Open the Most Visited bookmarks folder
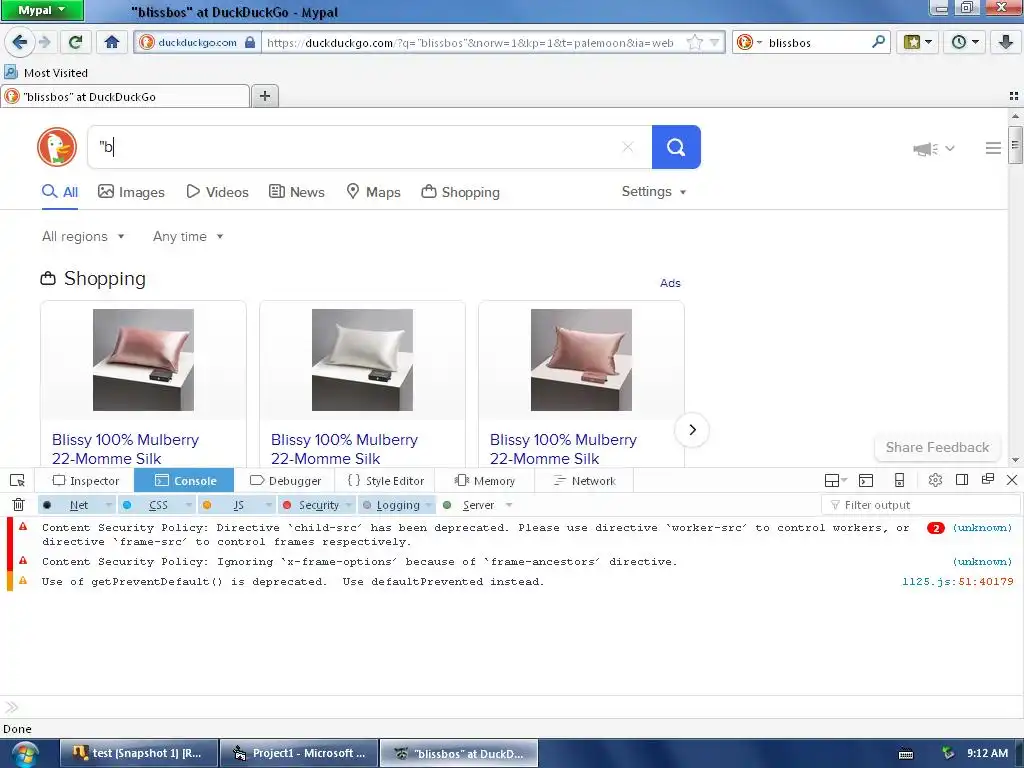Screen dimensions: 1024x768 point(46,72)
